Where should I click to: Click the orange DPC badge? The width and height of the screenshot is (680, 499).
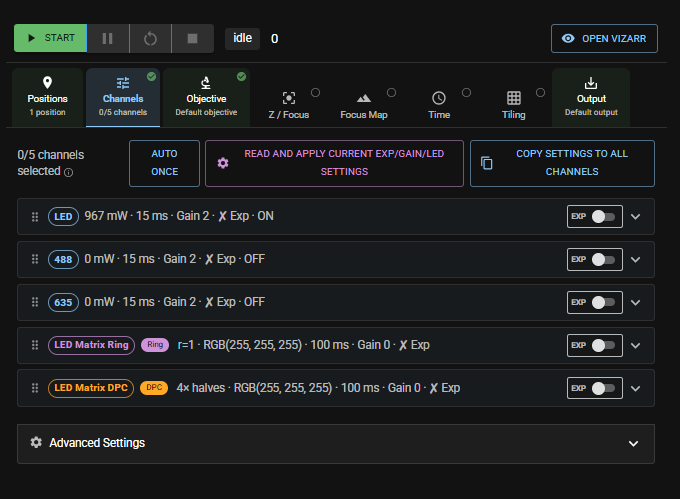[154, 388]
